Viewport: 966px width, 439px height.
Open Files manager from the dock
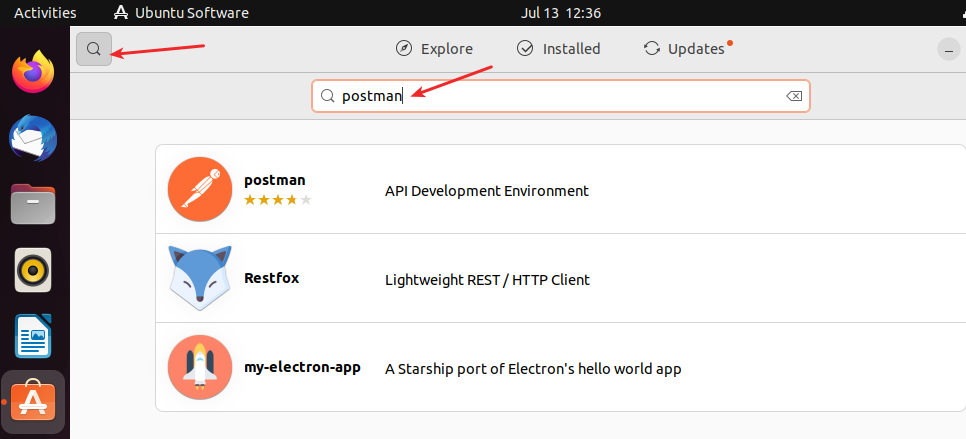[x=33, y=204]
